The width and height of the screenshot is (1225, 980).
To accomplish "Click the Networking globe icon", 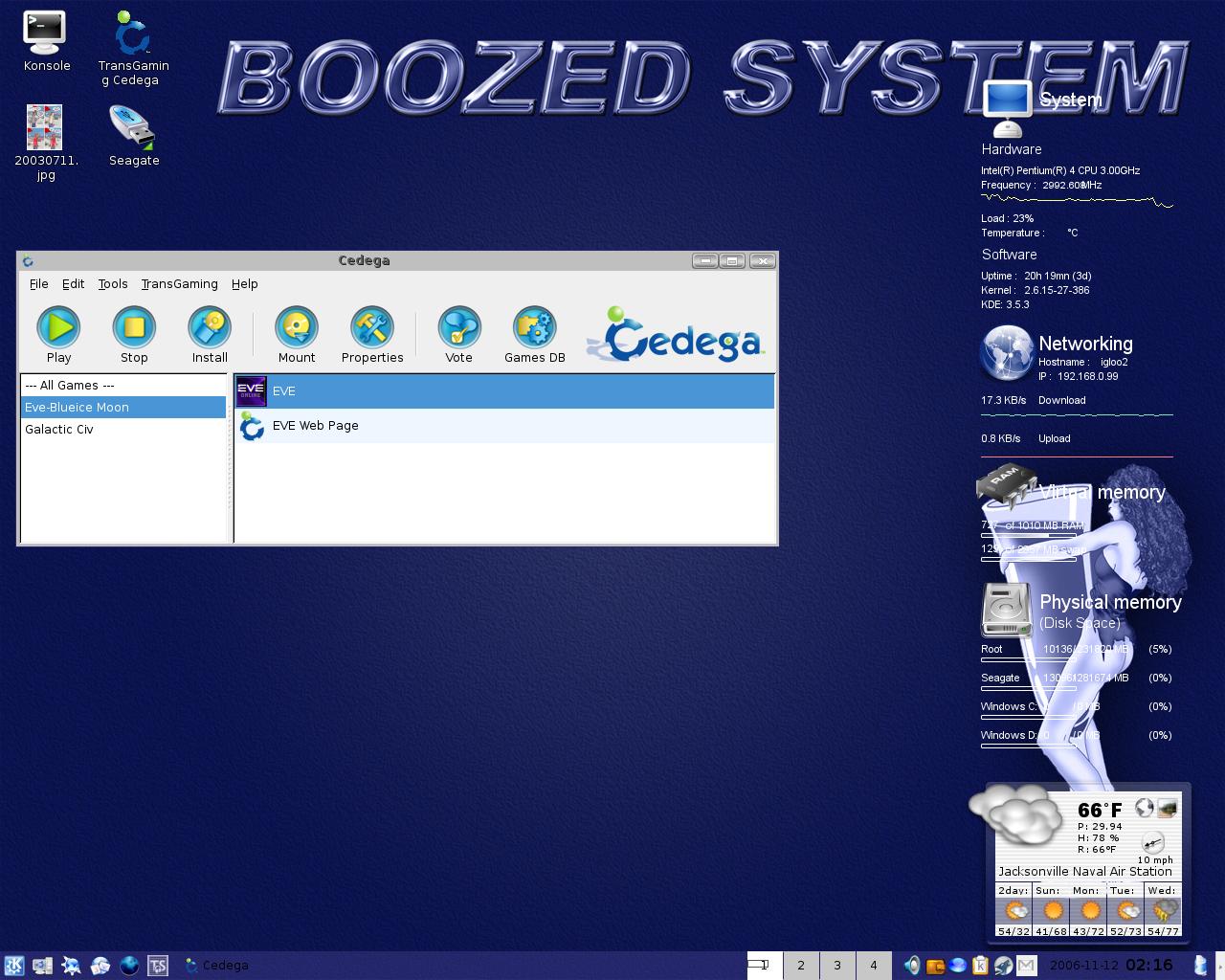I will [1006, 352].
